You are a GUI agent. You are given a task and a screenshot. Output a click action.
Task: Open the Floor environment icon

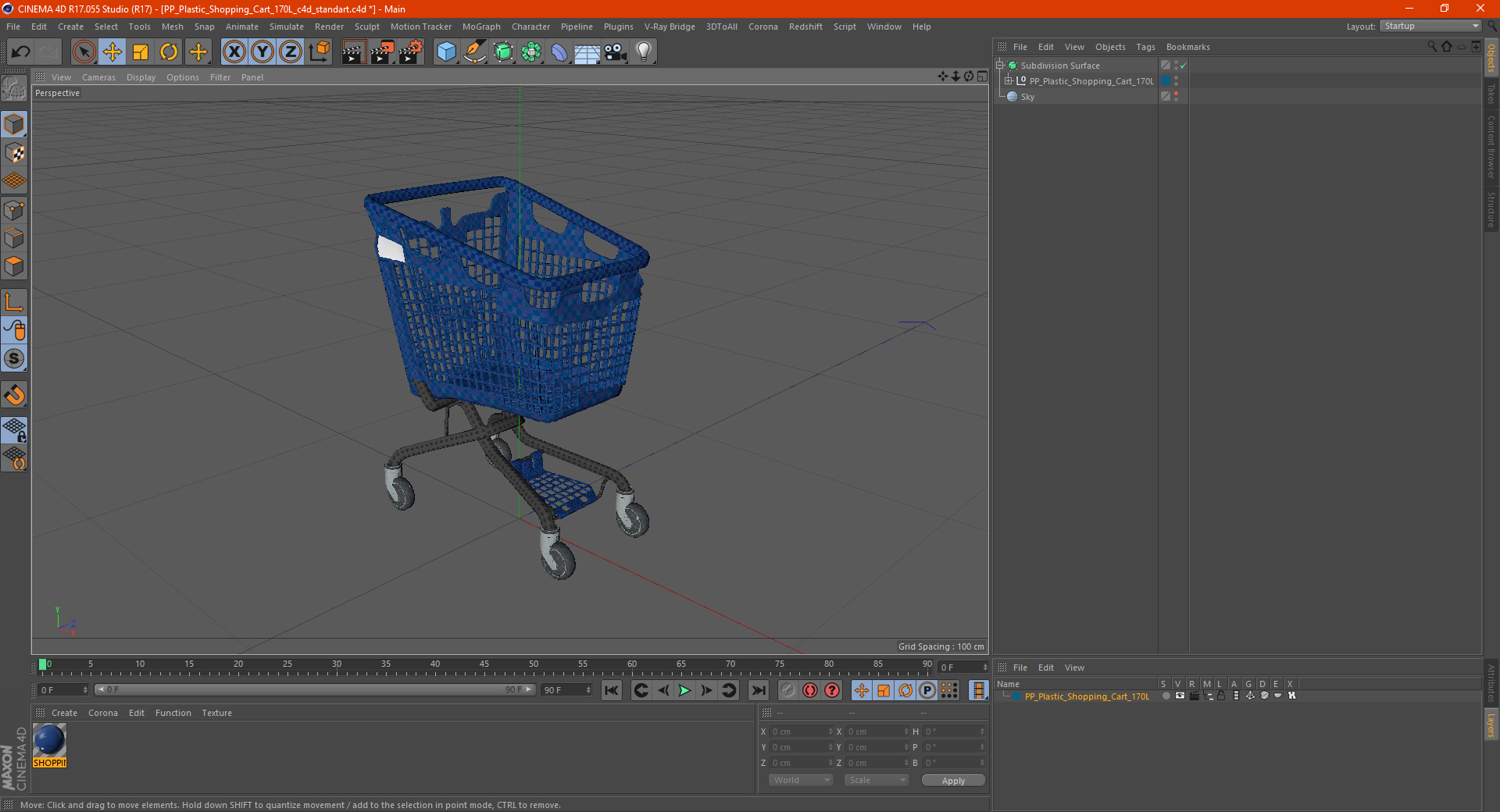point(587,52)
